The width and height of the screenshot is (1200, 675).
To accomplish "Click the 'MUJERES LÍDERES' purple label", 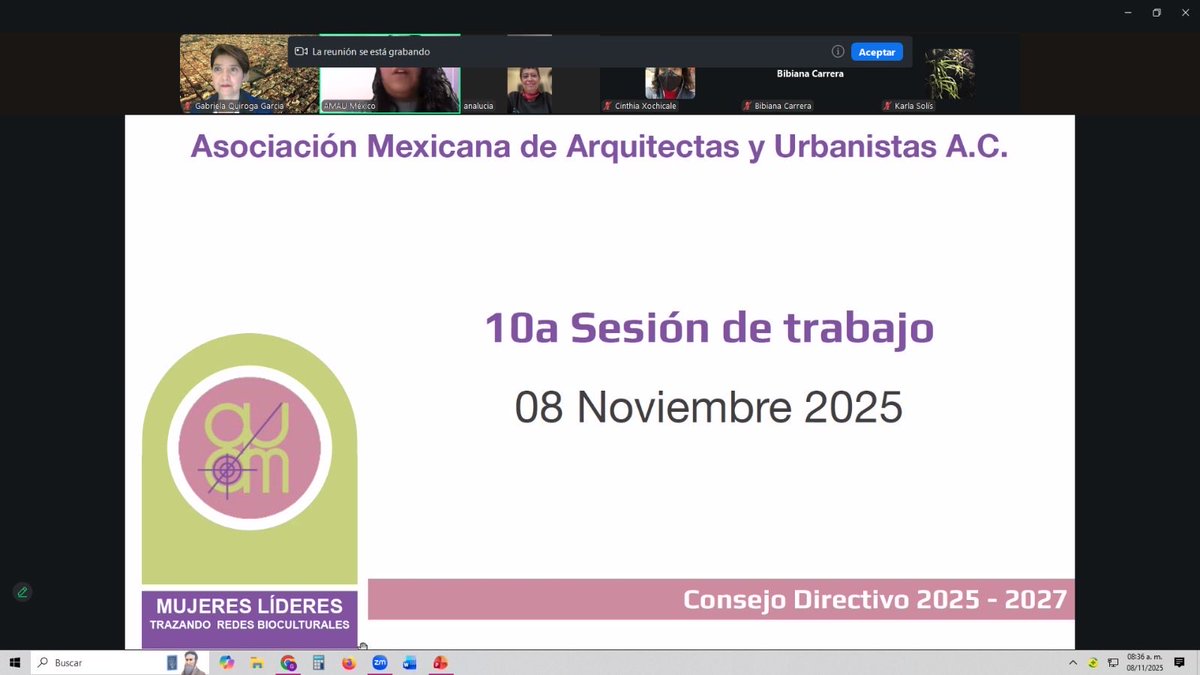I will pyautogui.click(x=249, y=606).
